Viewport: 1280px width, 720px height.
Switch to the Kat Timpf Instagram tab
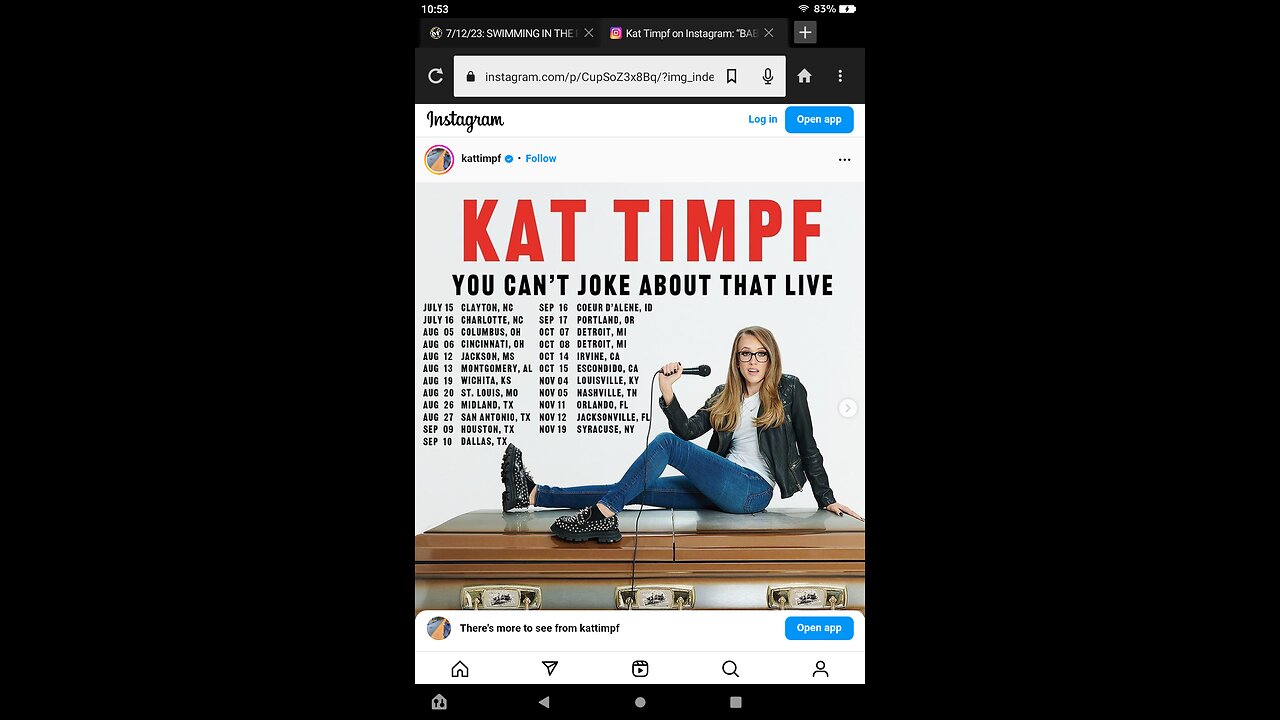point(685,32)
